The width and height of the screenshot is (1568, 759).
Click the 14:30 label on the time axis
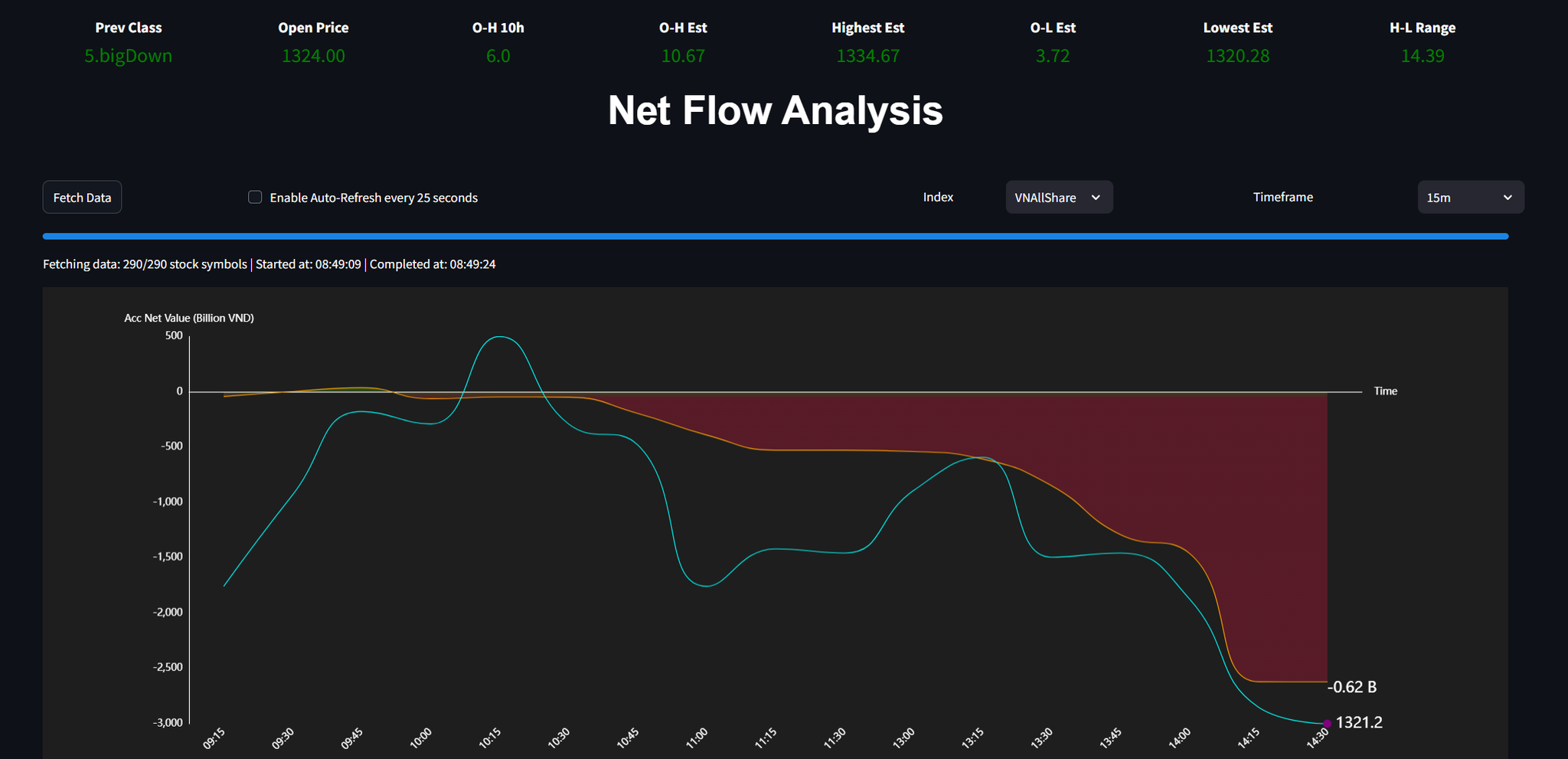pos(1317,738)
